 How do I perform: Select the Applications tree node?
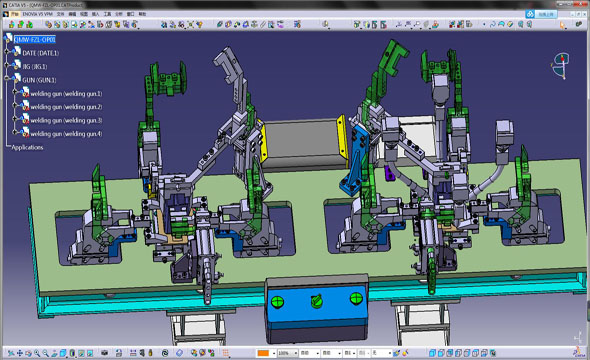click(x=27, y=147)
